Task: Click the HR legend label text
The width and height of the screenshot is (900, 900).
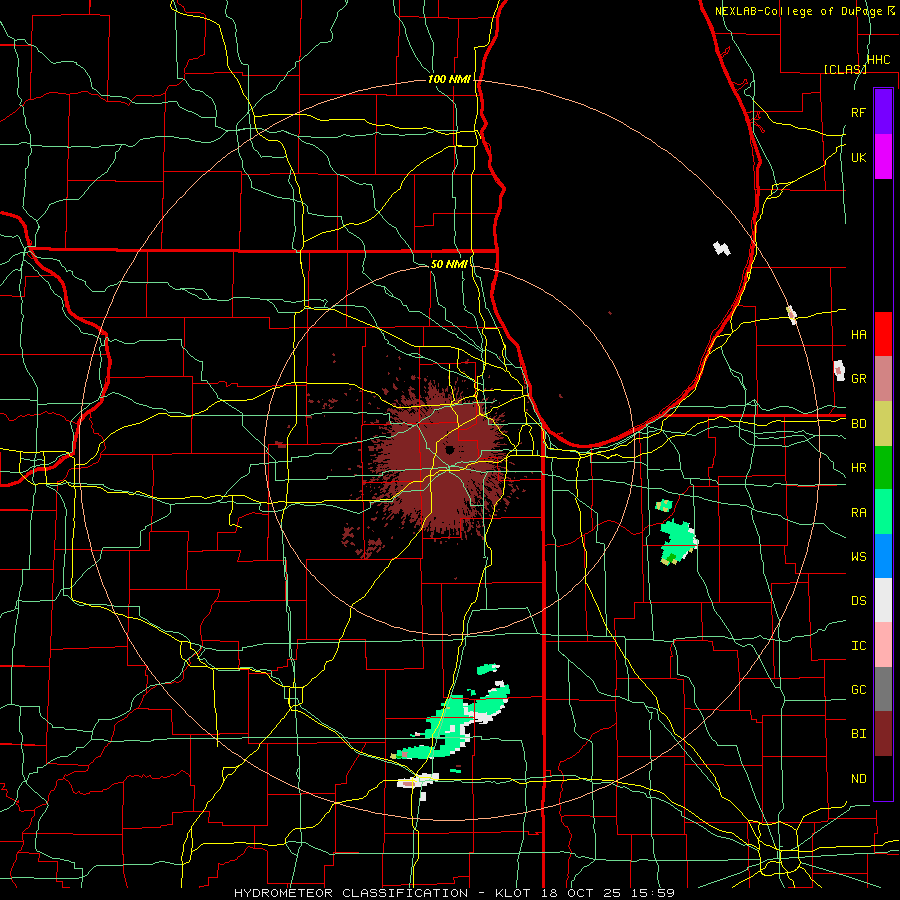Action: point(859,468)
